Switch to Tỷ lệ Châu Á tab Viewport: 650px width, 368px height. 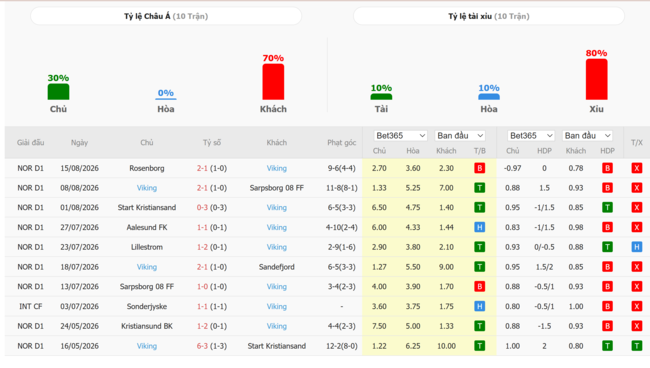[166, 16]
